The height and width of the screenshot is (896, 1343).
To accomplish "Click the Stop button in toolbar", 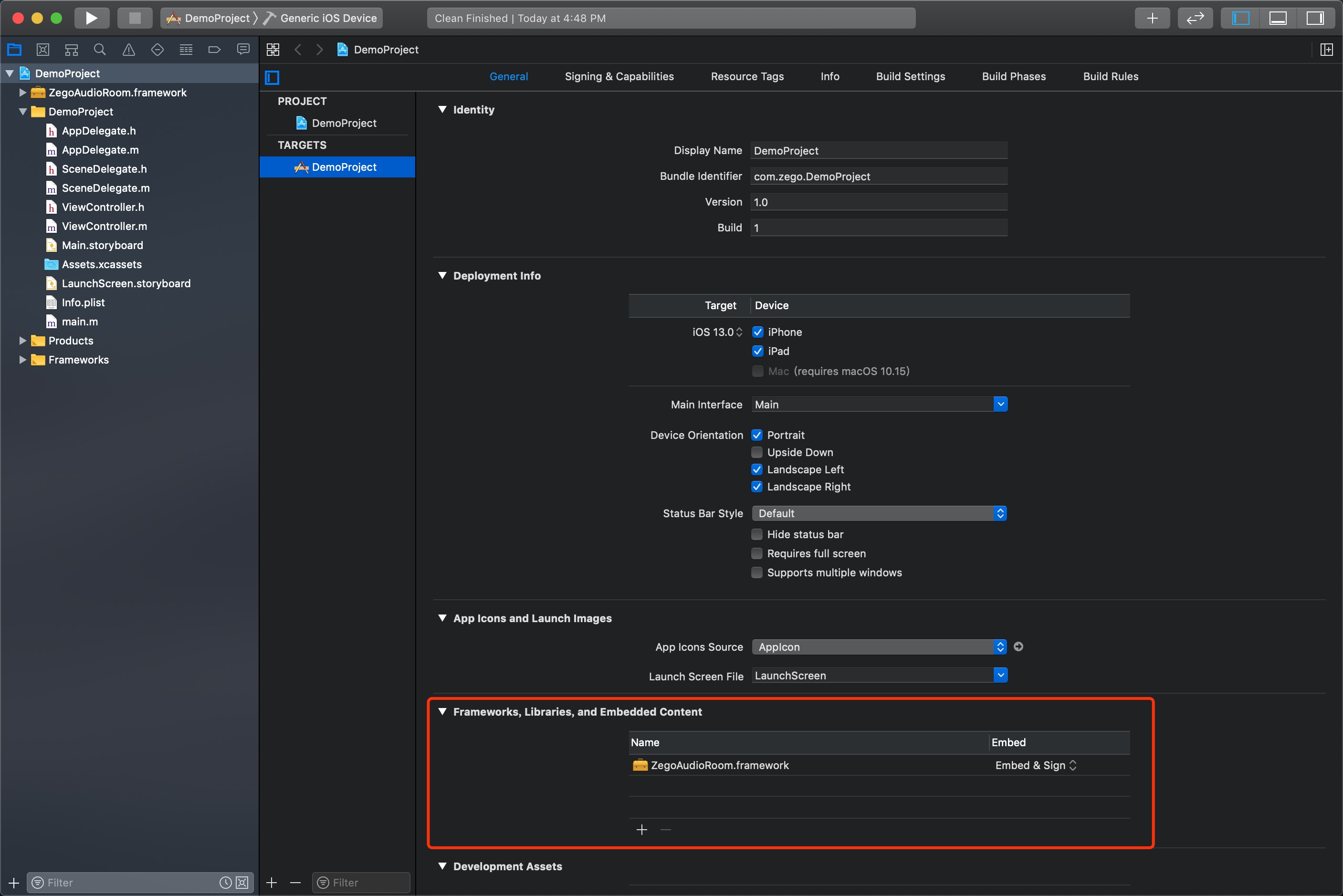I will pos(135,18).
